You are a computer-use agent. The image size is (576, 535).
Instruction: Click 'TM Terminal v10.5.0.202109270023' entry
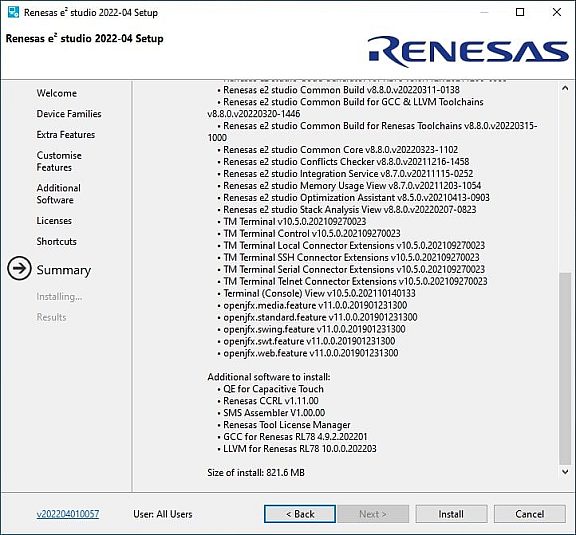(x=295, y=222)
